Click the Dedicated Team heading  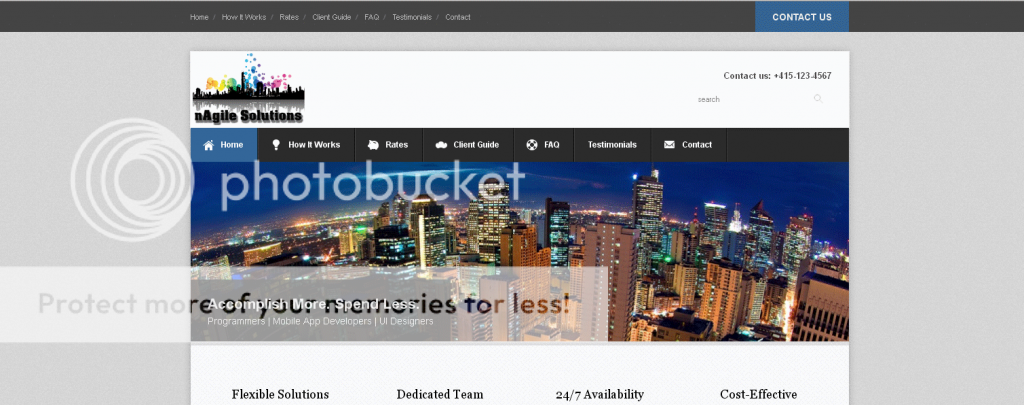point(440,395)
